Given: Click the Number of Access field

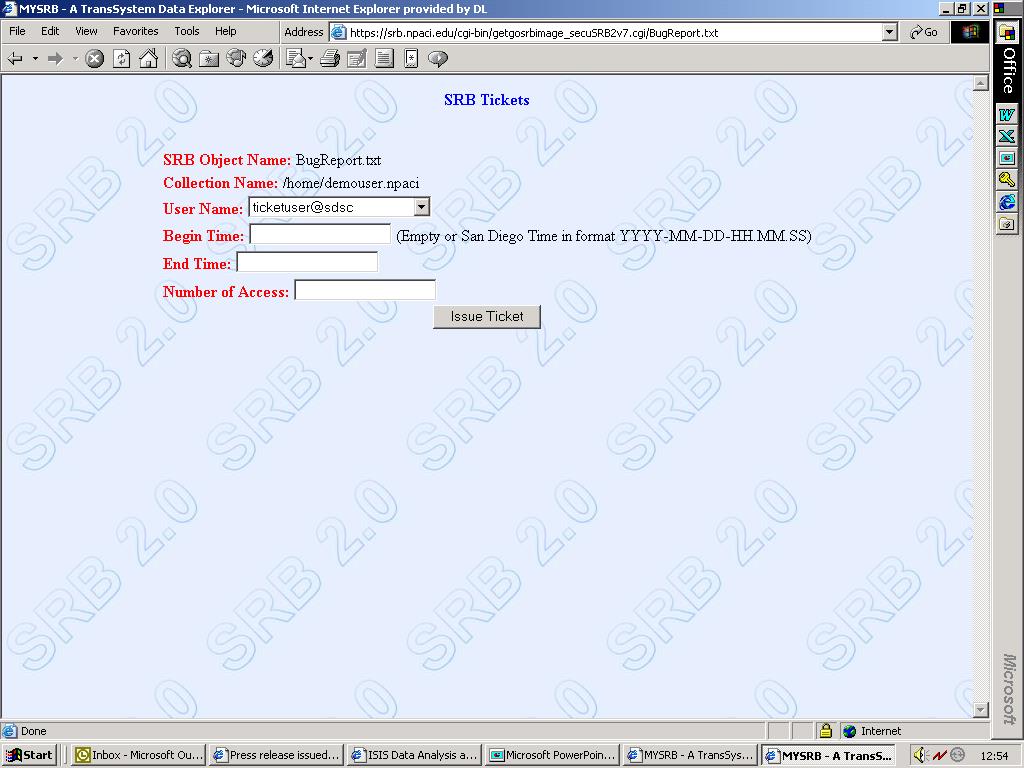Looking at the screenshot, I should (365, 290).
